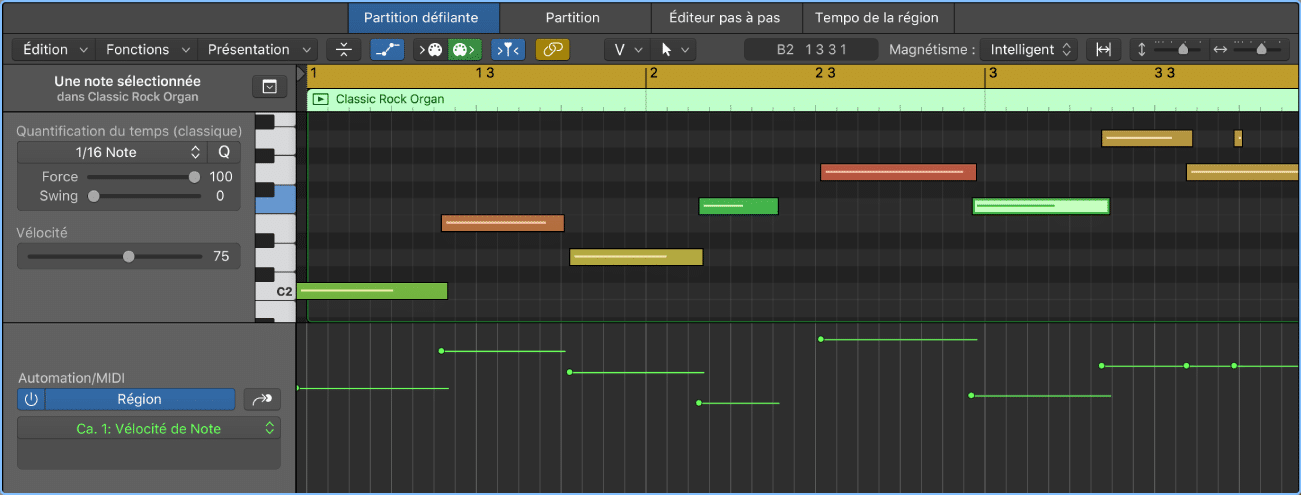This screenshot has height=495, width=1301.
Task: Click the highlighted blue piano key
Action: tap(276, 199)
